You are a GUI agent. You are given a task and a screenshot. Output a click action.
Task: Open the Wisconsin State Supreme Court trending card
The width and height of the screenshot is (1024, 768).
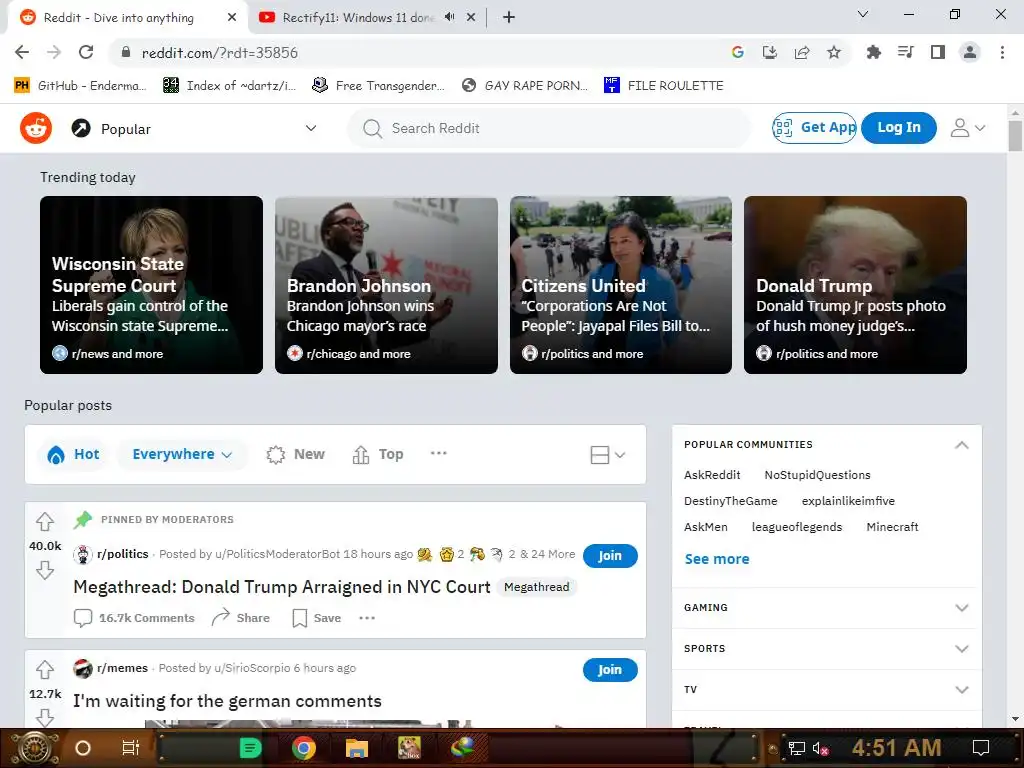point(152,285)
